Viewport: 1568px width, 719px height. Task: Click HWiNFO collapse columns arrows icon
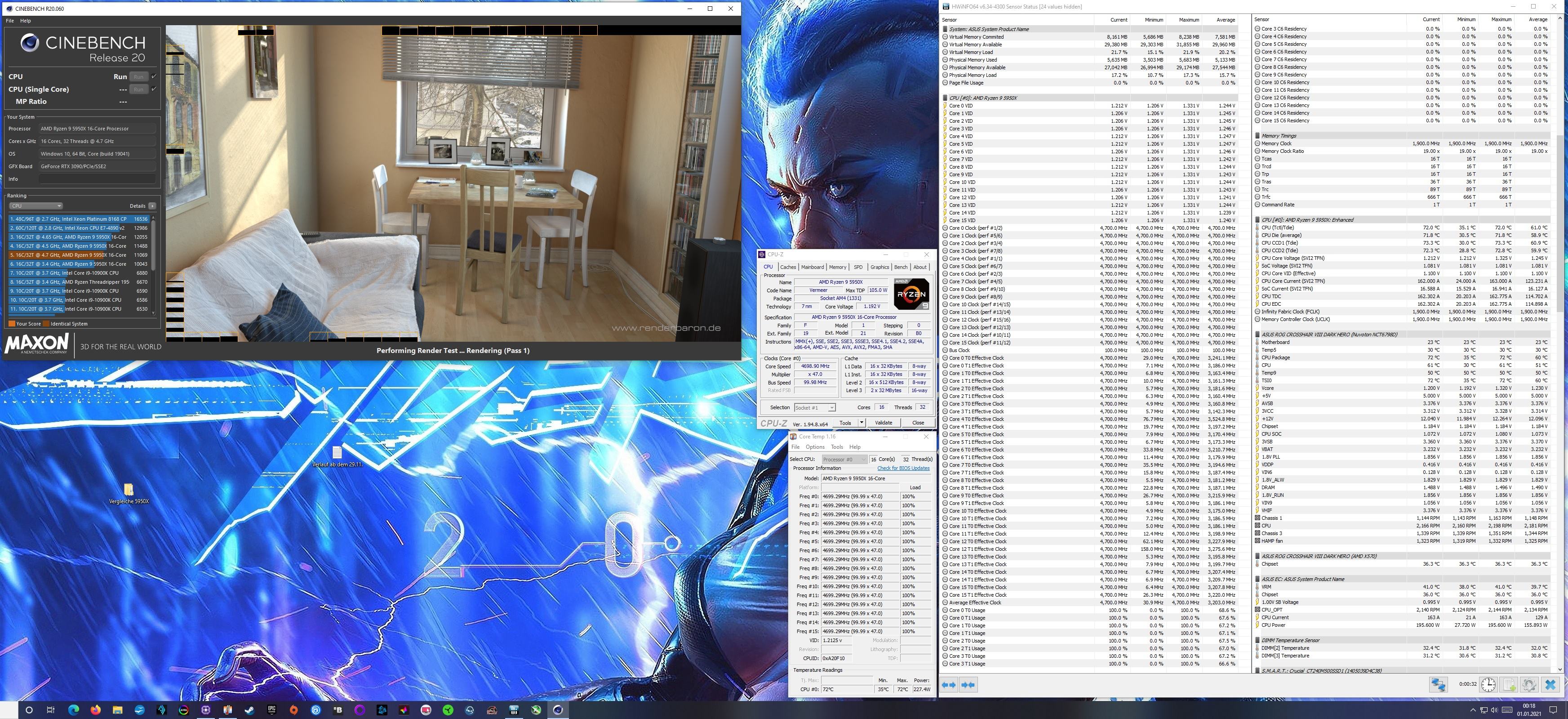[968, 685]
